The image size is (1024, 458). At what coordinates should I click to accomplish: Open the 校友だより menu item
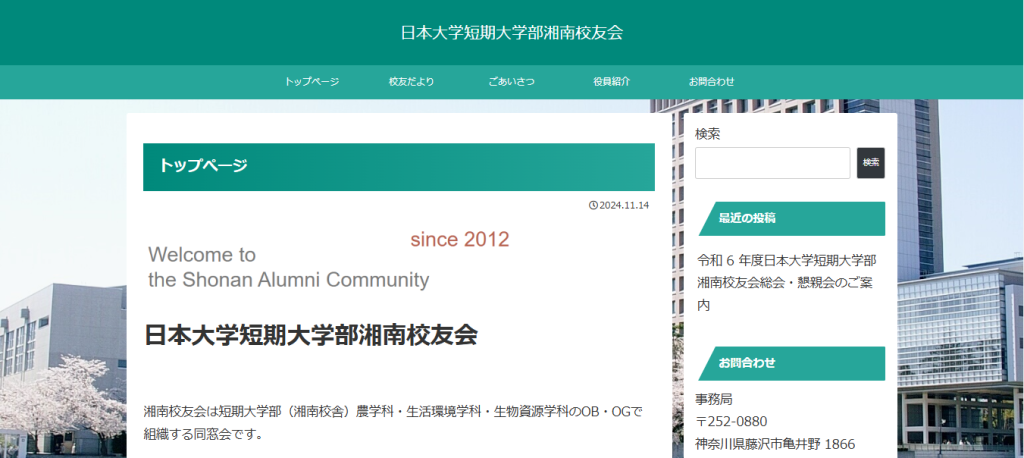point(411,82)
